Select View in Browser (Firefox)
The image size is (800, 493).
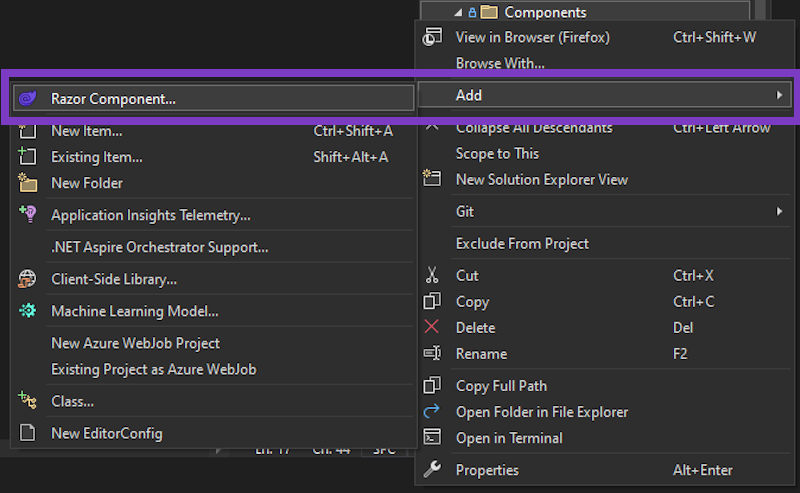point(532,37)
